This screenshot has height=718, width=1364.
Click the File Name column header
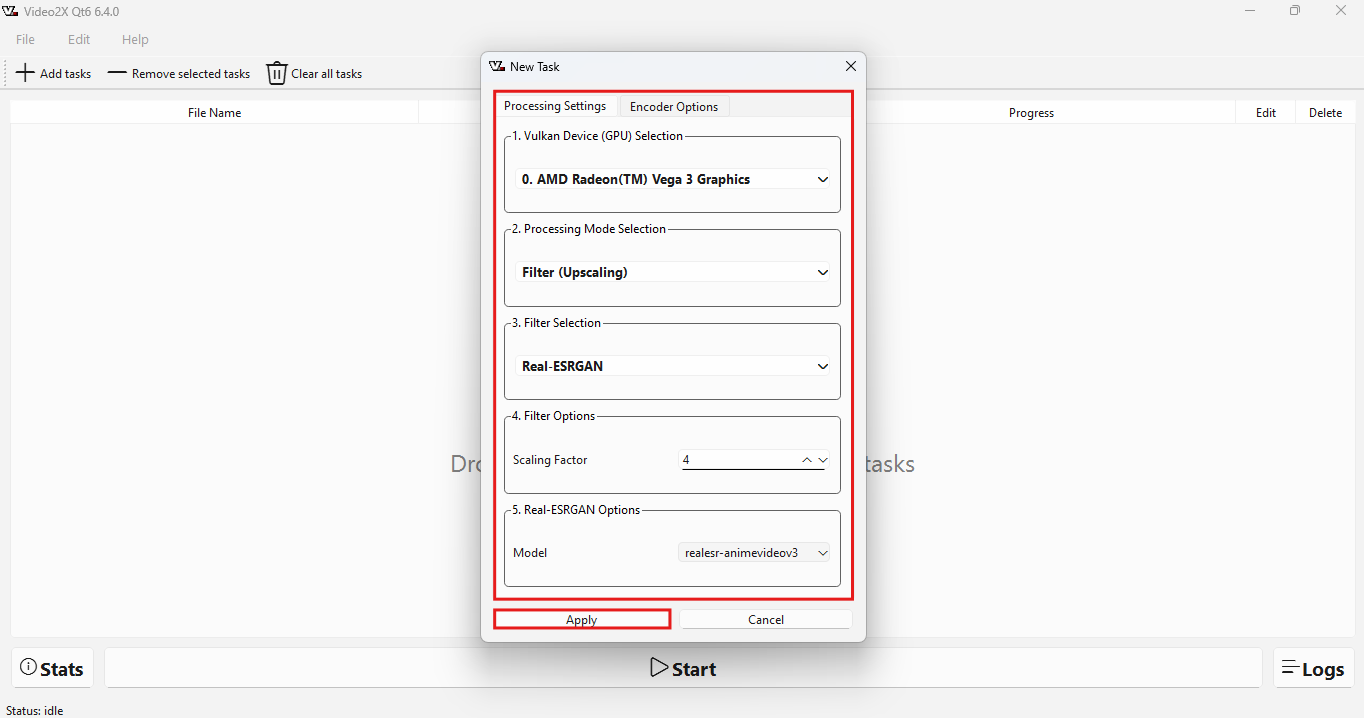click(x=214, y=113)
